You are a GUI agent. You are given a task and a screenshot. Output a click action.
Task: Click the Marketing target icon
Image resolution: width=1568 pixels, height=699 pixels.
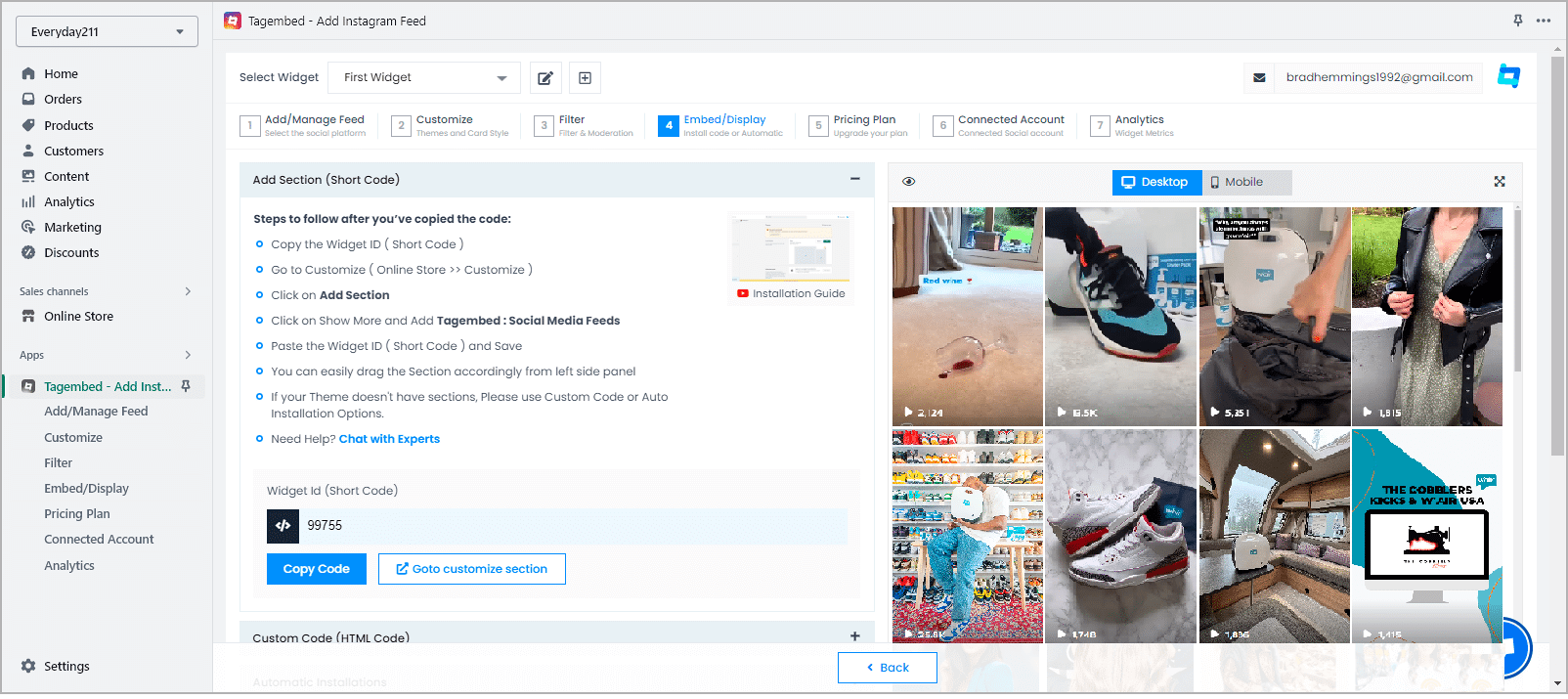[x=28, y=227]
